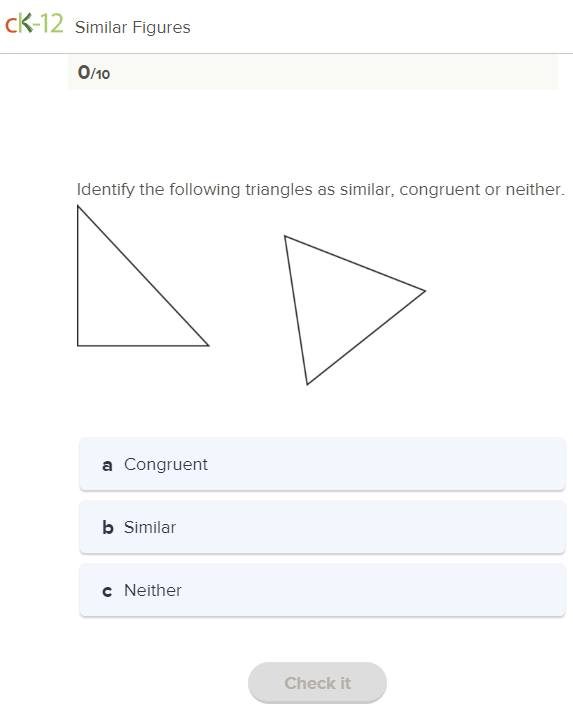
Task: Click the letter c option label
Action: (x=107, y=591)
